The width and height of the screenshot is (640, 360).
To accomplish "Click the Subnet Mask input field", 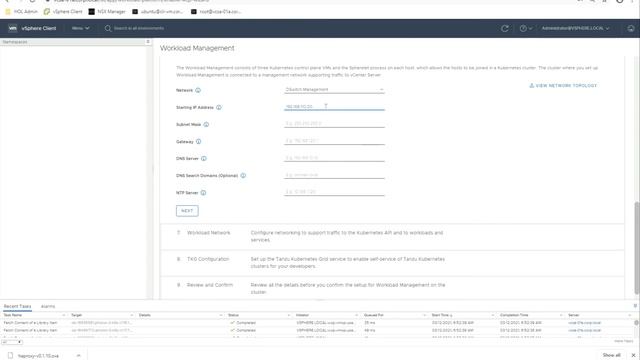I will coord(334,123).
